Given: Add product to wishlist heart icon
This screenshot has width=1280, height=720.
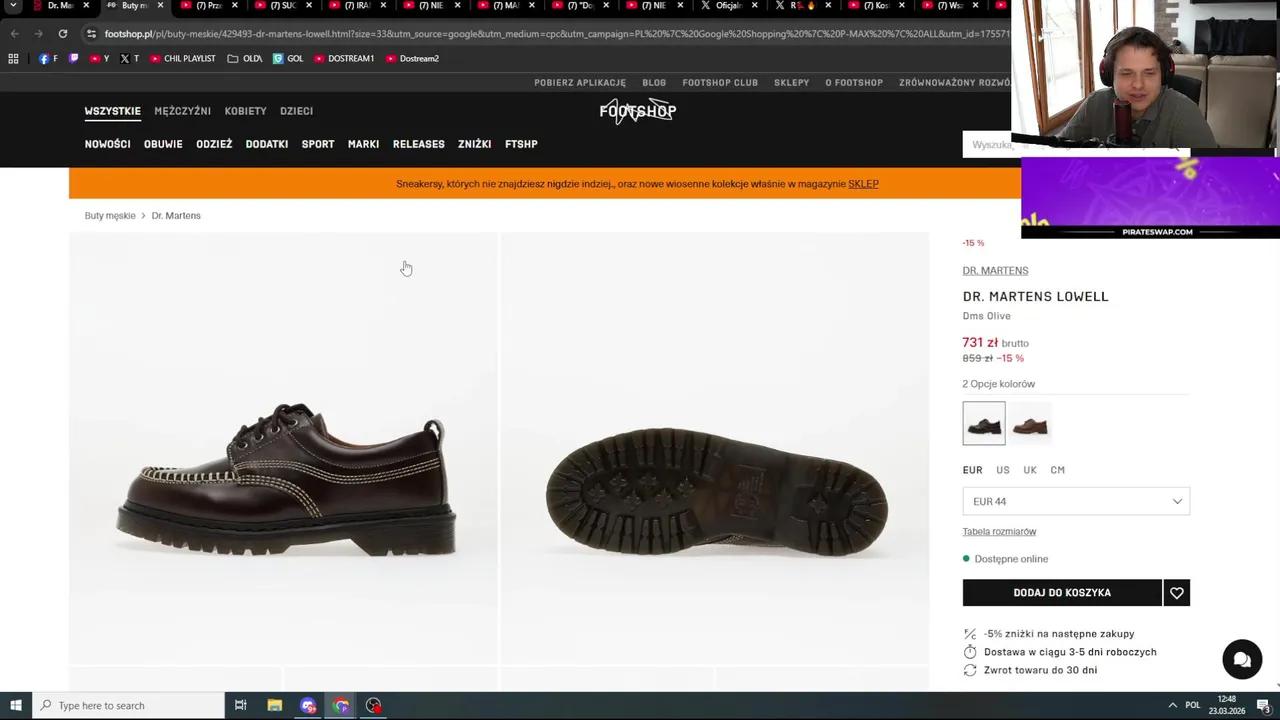Looking at the screenshot, I should [1177, 593].
